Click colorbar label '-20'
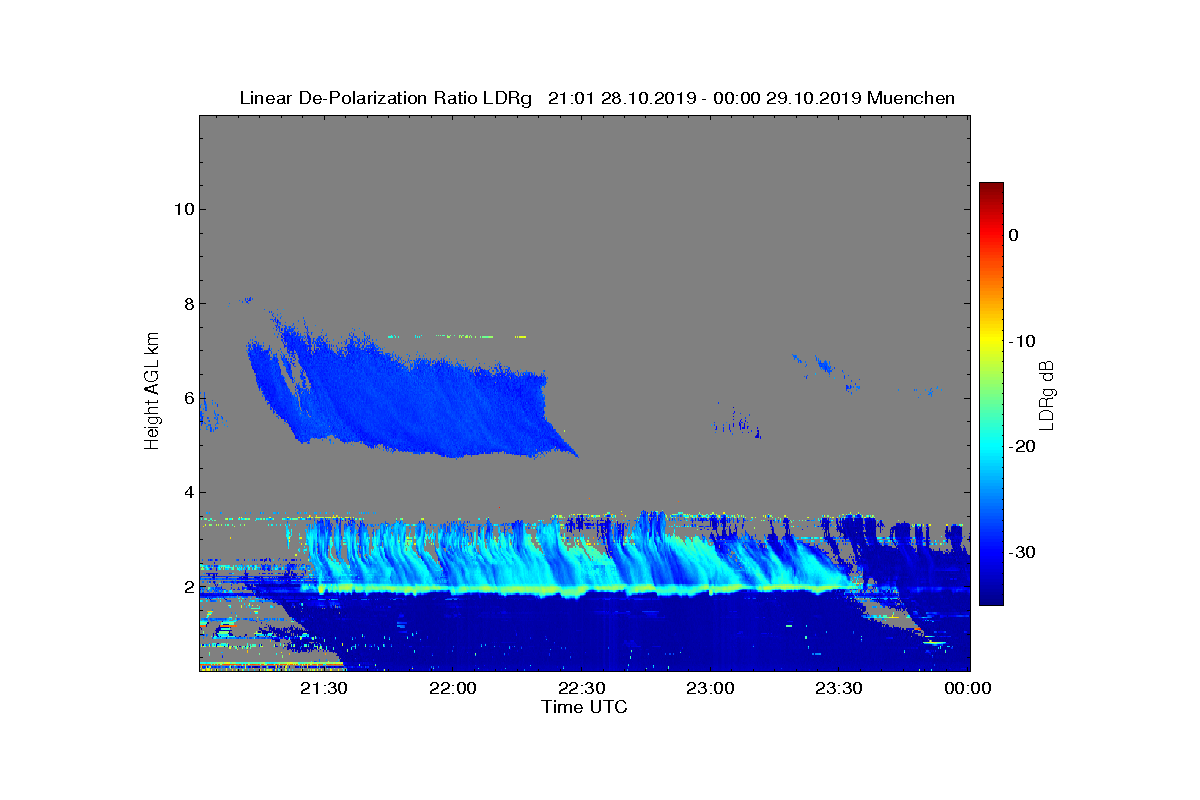Screen dimensions: 1200x800 [x=1022, y=446]
